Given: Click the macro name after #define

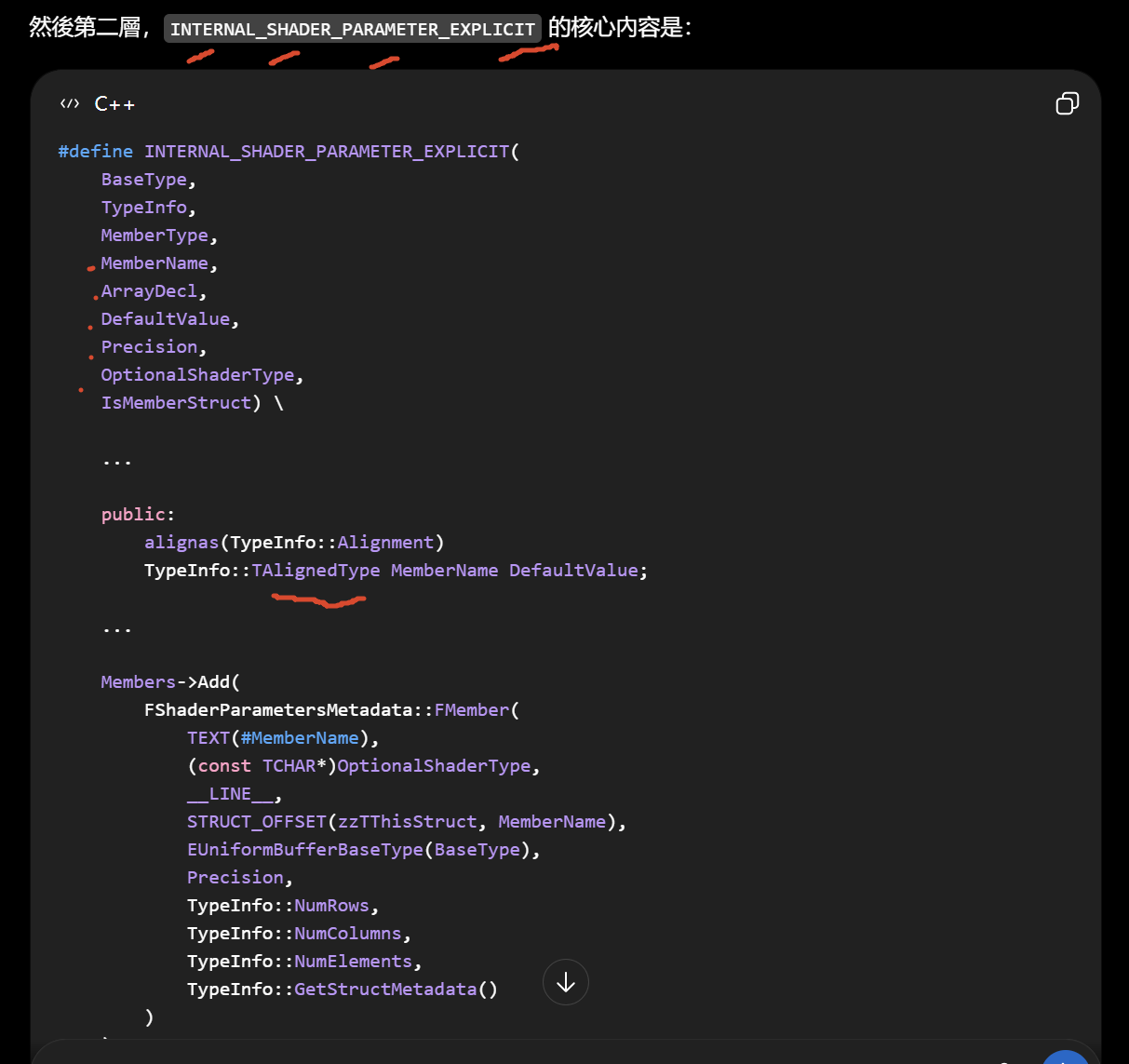Looking at the screenshot, I should [x=327, y=151].
